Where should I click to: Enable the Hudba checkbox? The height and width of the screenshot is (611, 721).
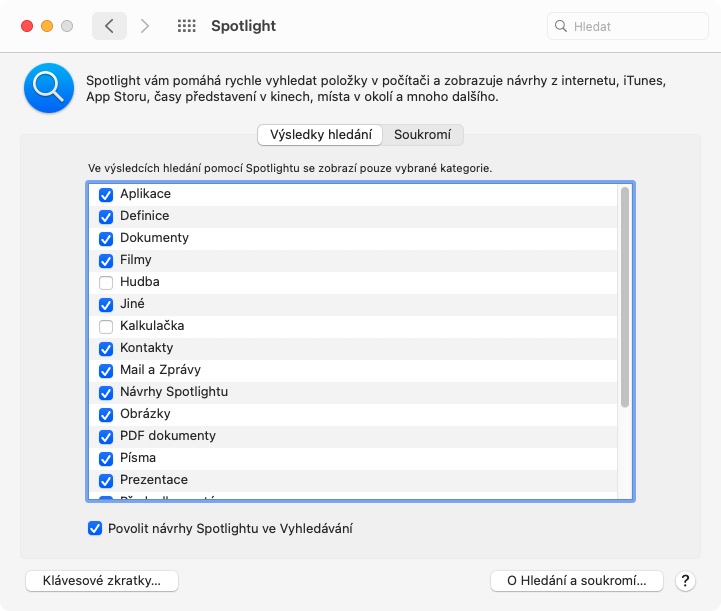(106, 282)
